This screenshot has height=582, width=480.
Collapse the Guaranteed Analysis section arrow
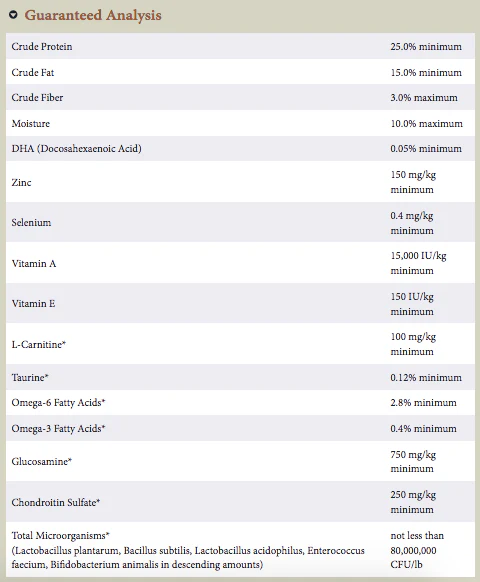coord(13,15)
